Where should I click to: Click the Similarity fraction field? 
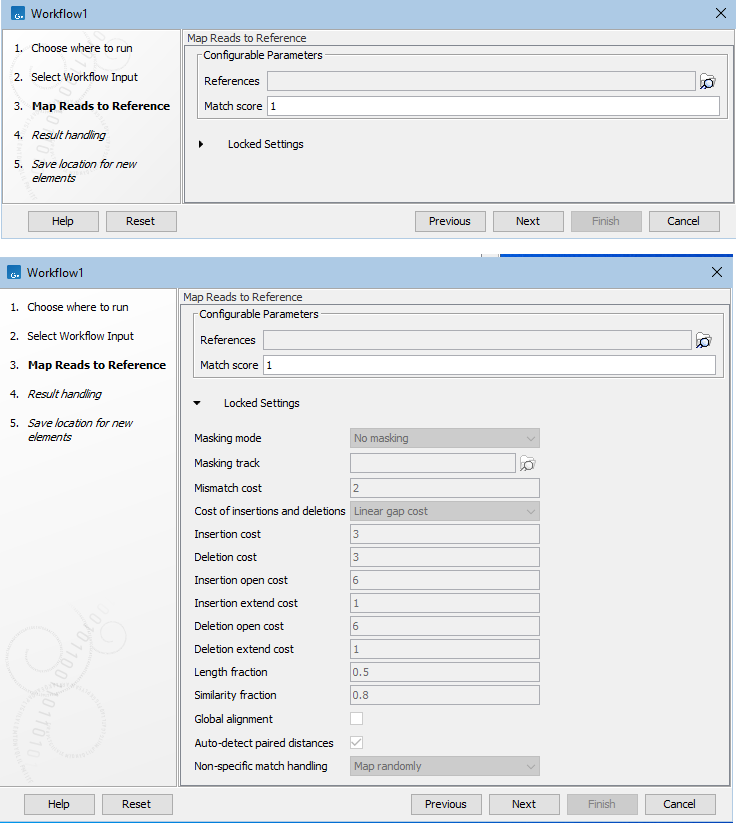(x=445, y=695)
